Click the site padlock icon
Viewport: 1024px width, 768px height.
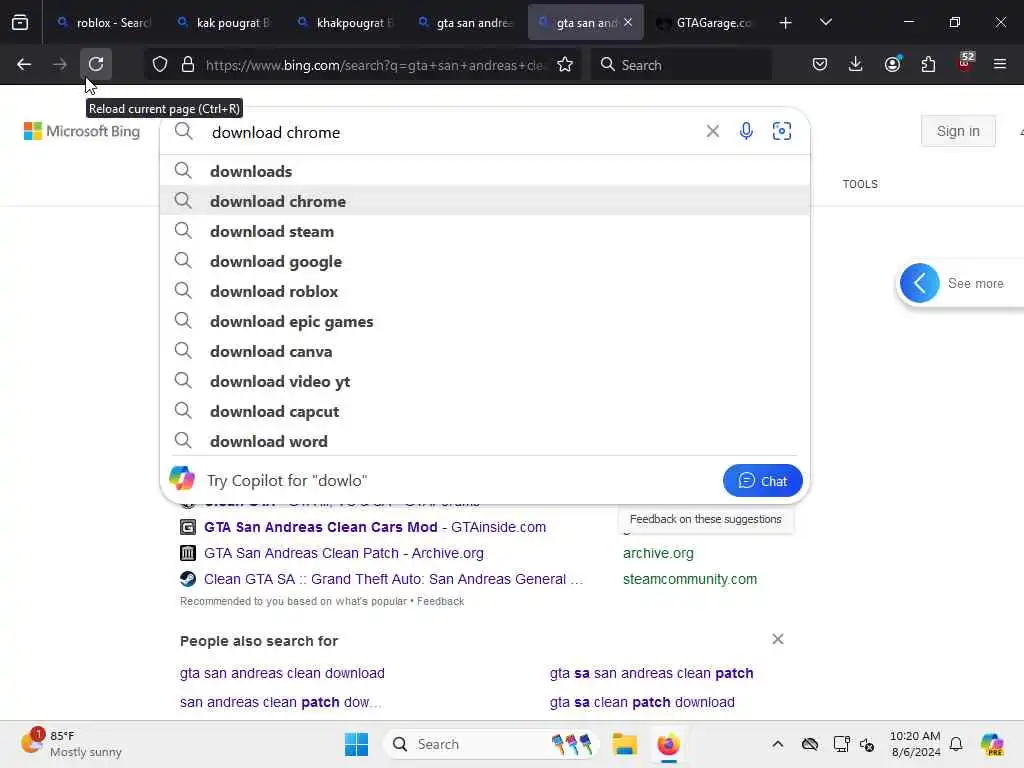[188, 64]
